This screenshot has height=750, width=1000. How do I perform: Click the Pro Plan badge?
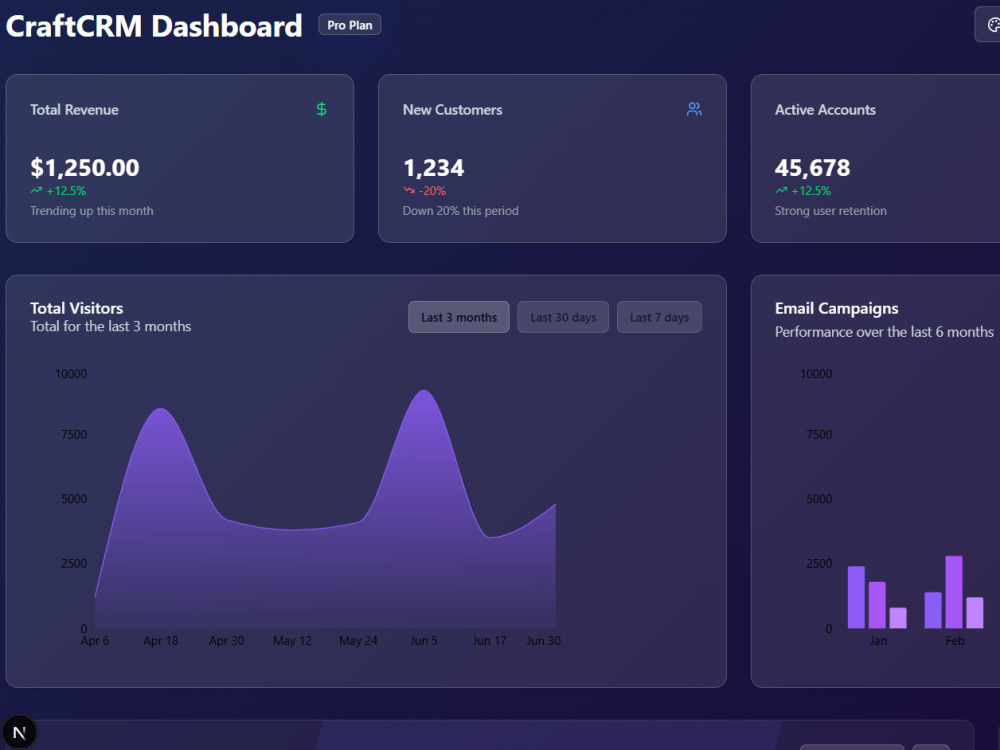pyautogui.click(x=349, y=25)
